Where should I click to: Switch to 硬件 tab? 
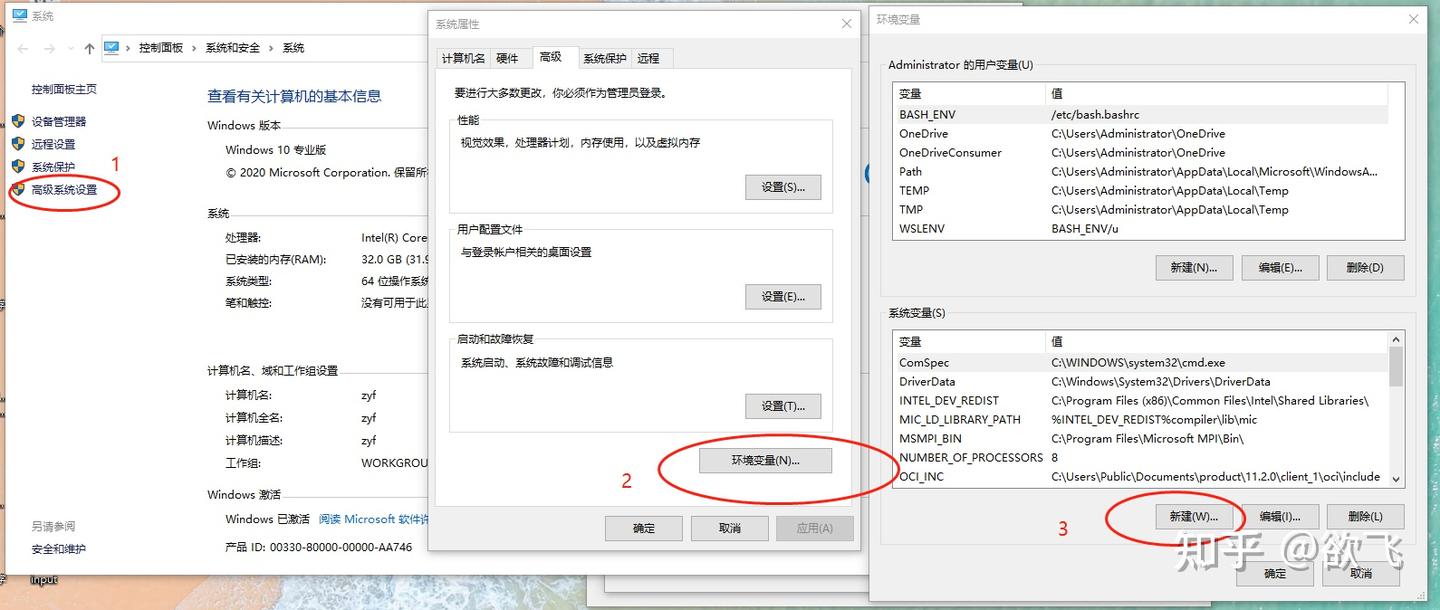508,58
